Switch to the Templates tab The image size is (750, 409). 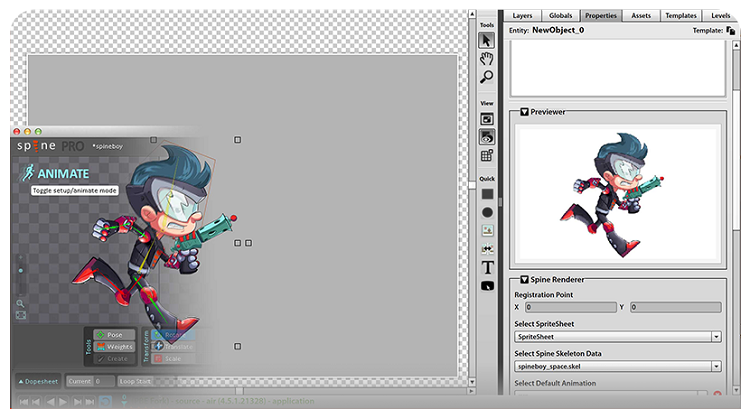pyautogui.click(x=681, y=16)
